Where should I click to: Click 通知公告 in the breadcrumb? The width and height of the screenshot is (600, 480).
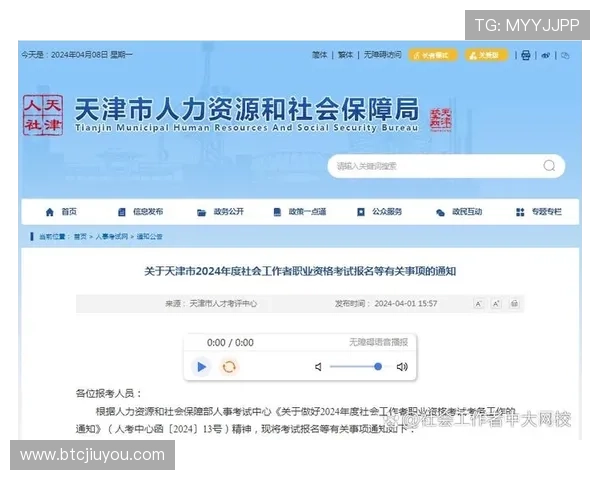point(150,237)
